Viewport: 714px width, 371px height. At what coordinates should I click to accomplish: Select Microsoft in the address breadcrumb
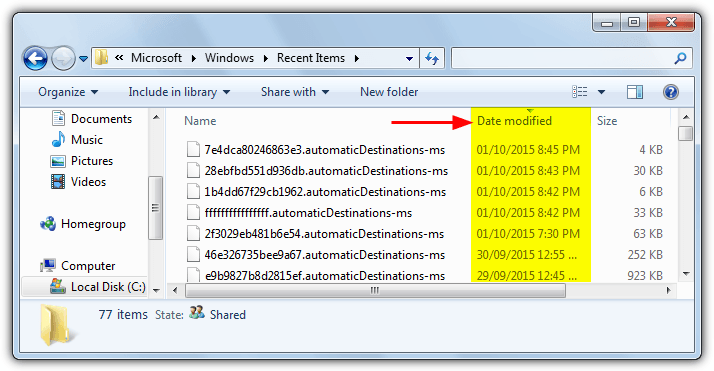tap(156, 58)
